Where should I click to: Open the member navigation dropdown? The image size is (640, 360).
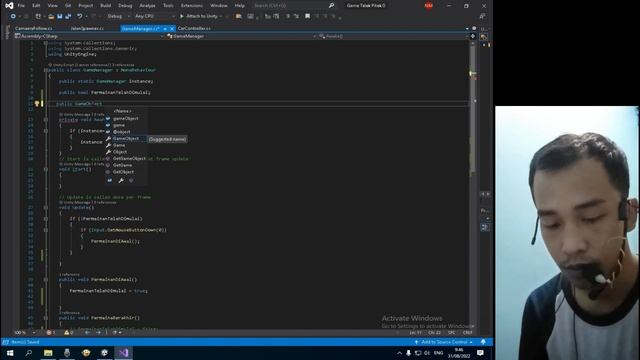(x=393, y=36)
